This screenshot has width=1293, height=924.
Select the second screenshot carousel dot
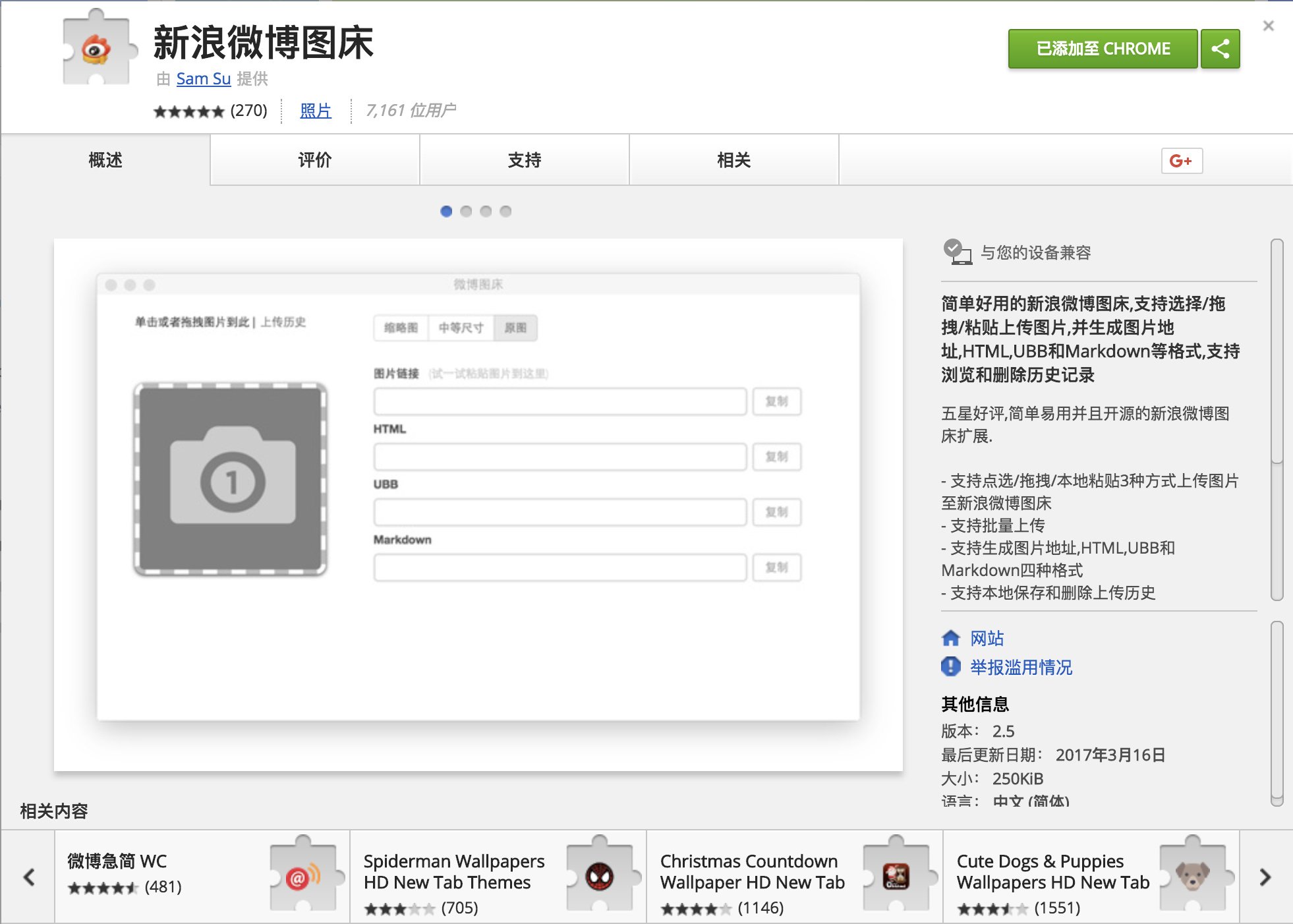tap(466, 212)
